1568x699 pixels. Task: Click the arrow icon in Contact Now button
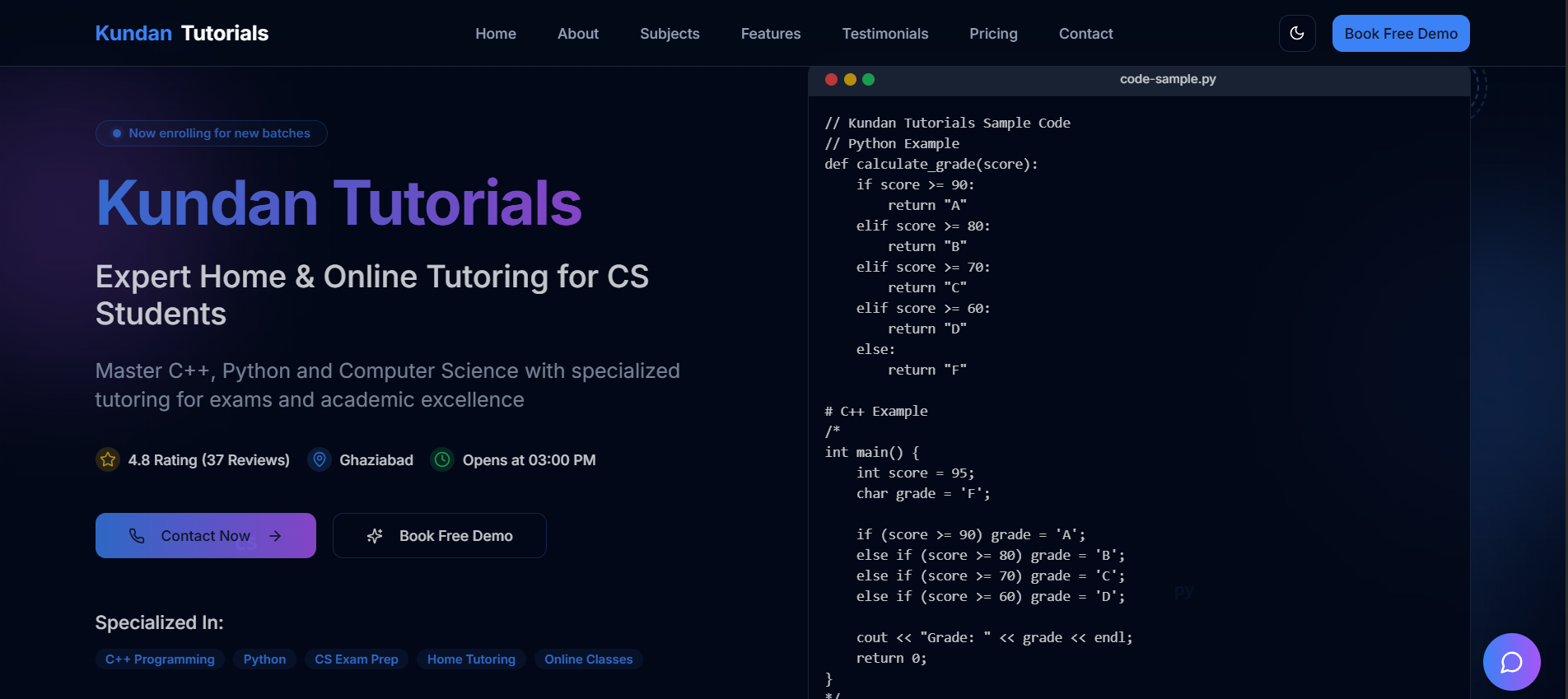click(275, 536)
